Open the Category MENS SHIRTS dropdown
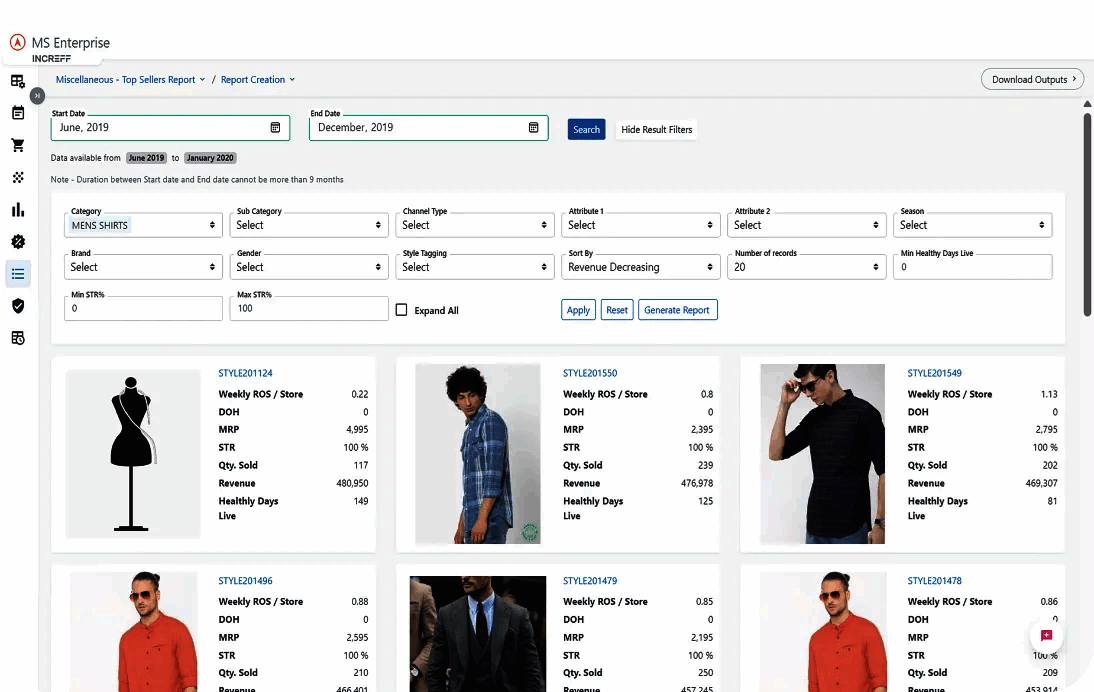The width and height of the screenshot is (1094, 692). (x=143, y=225)
